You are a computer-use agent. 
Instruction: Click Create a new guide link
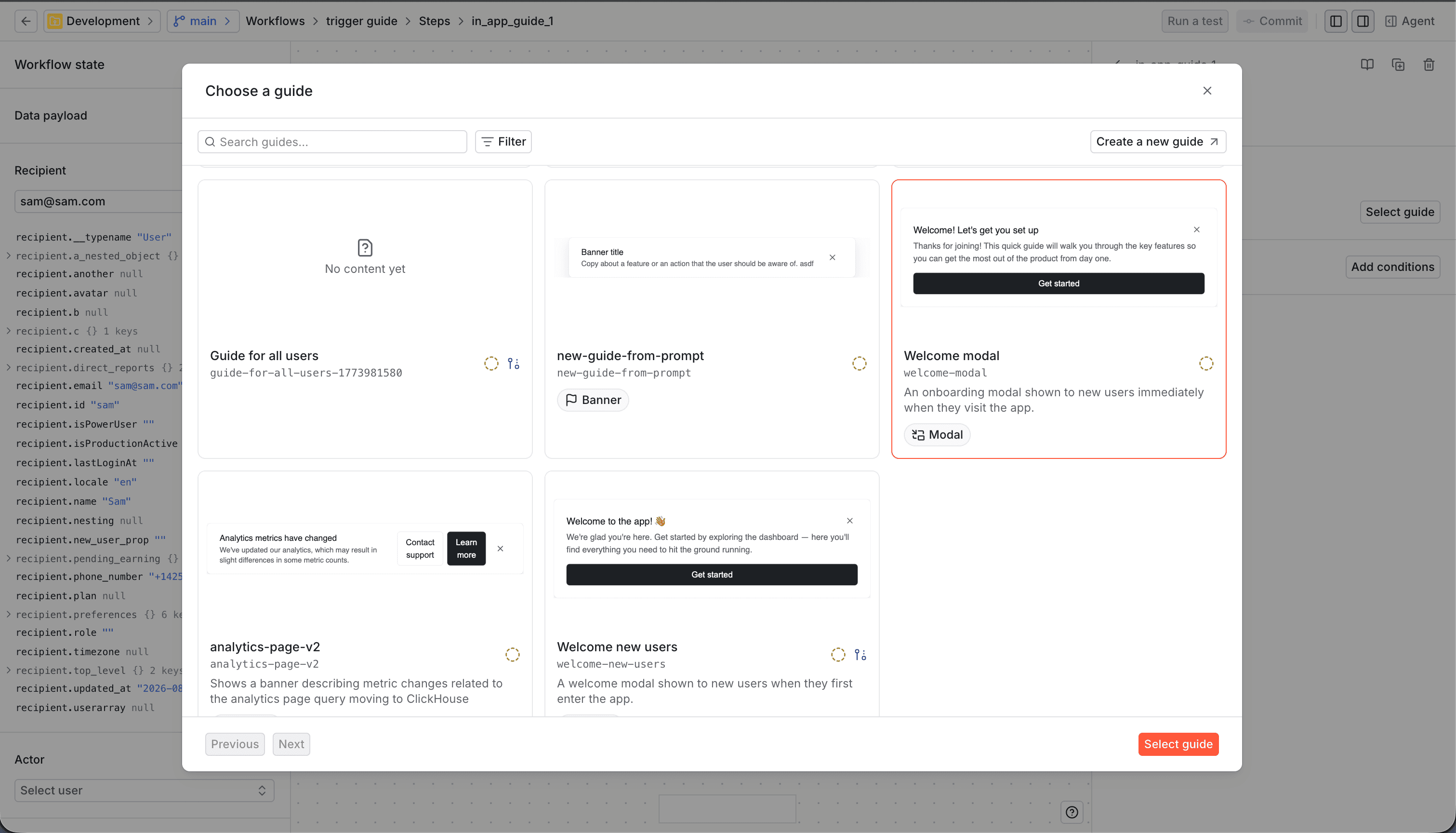[1158, 142]
